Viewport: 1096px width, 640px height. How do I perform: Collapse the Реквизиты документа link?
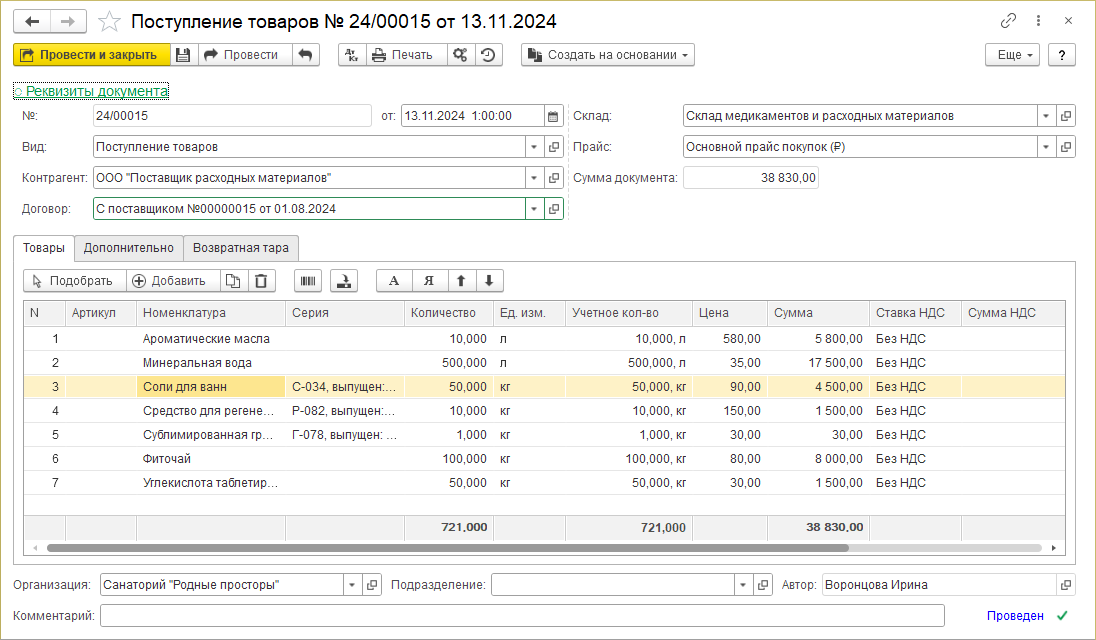click(91, 91)
